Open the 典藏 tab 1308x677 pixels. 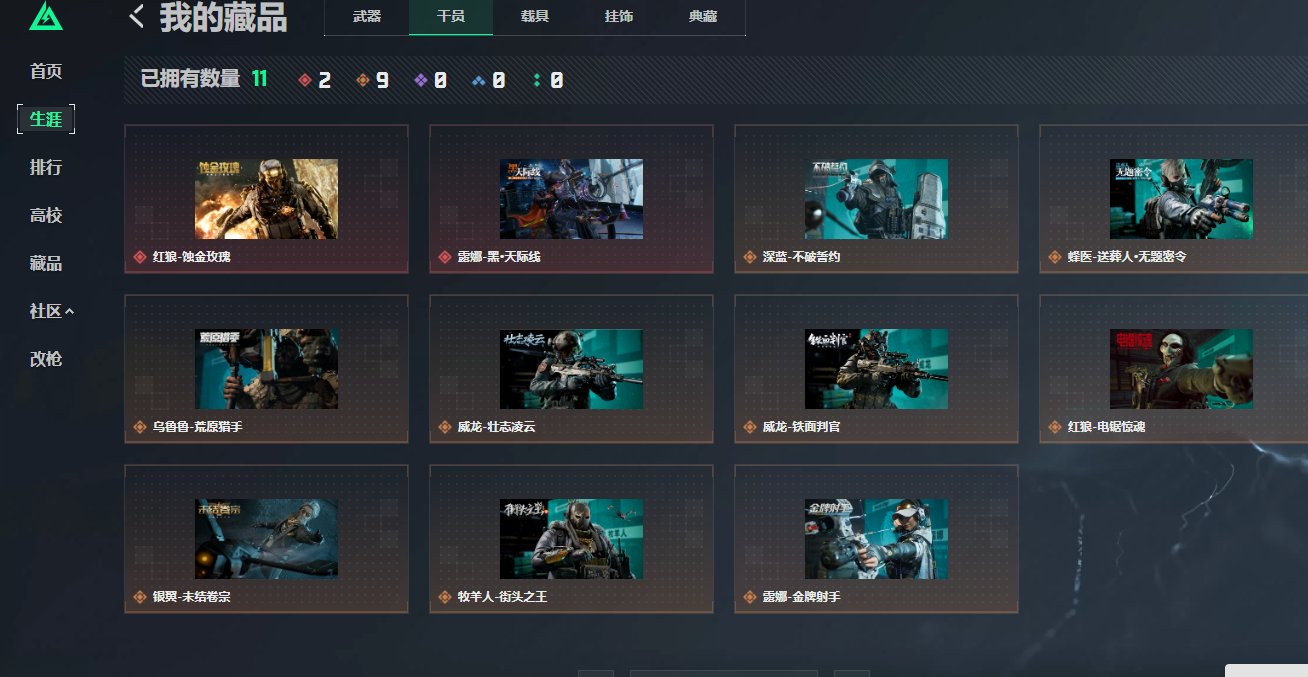tap(703, 17)
